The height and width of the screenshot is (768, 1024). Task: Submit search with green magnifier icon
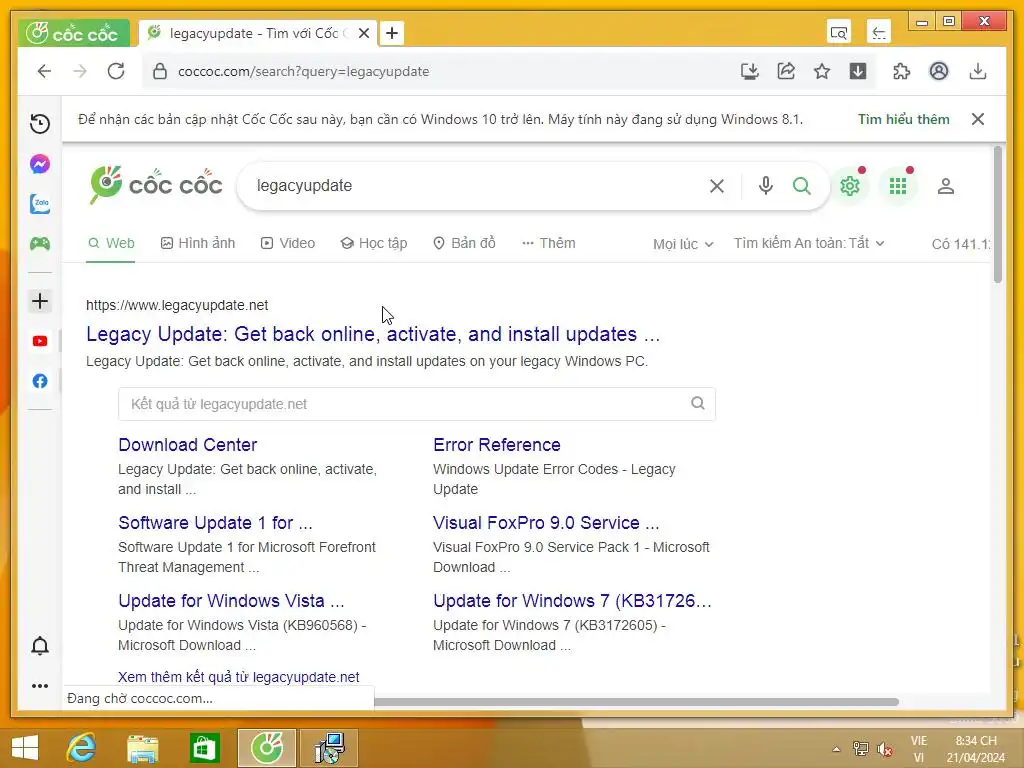[x=801, y=186]
